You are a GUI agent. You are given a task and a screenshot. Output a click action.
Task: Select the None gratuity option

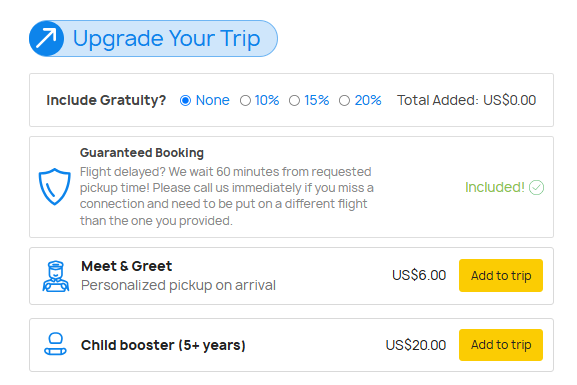coord(185,100)
